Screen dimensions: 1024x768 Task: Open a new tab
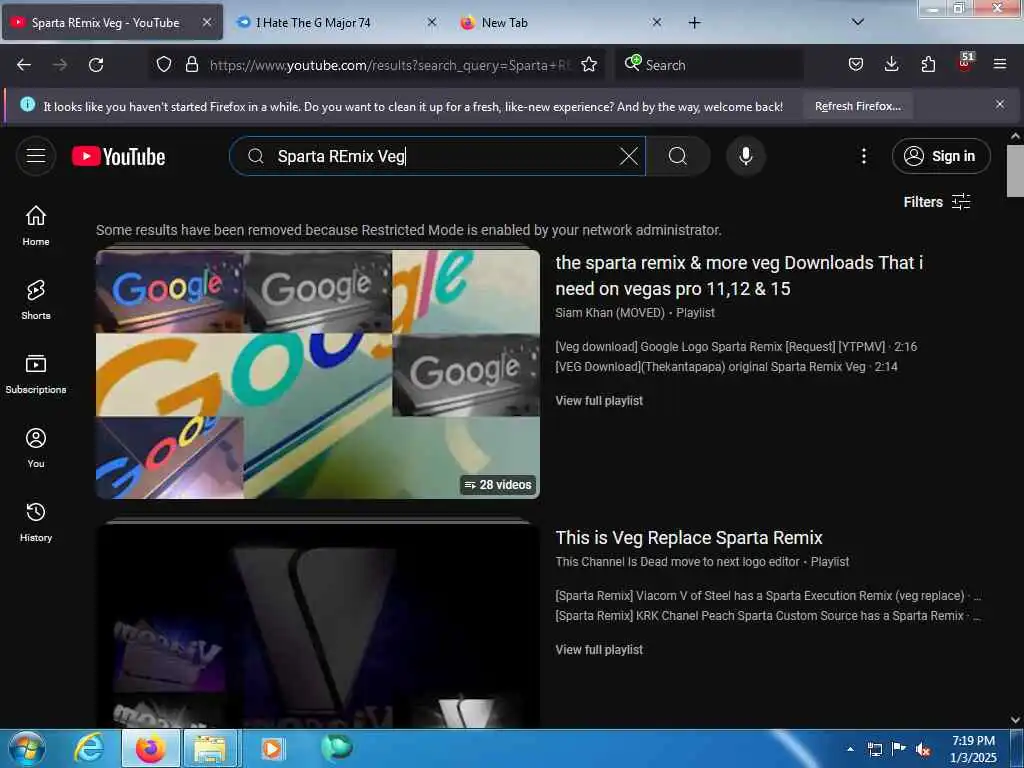coord(694,23)
